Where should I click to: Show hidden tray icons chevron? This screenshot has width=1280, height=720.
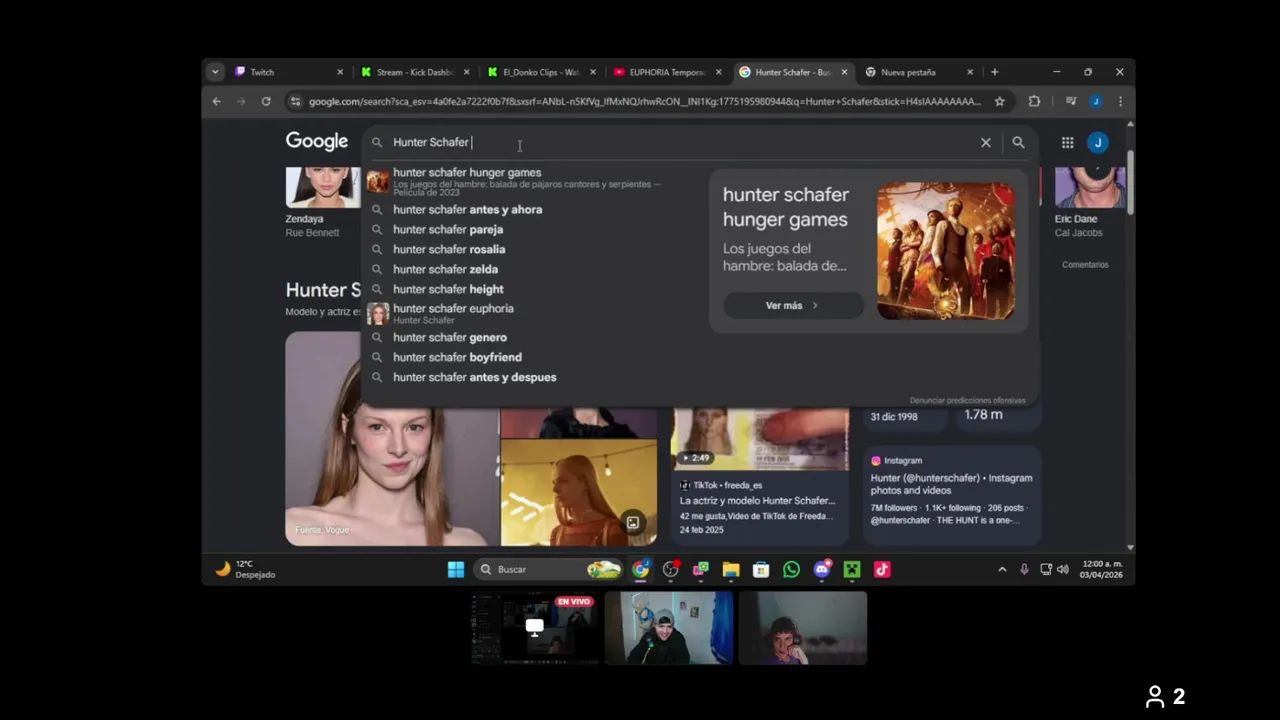[x=1002, y=569]
